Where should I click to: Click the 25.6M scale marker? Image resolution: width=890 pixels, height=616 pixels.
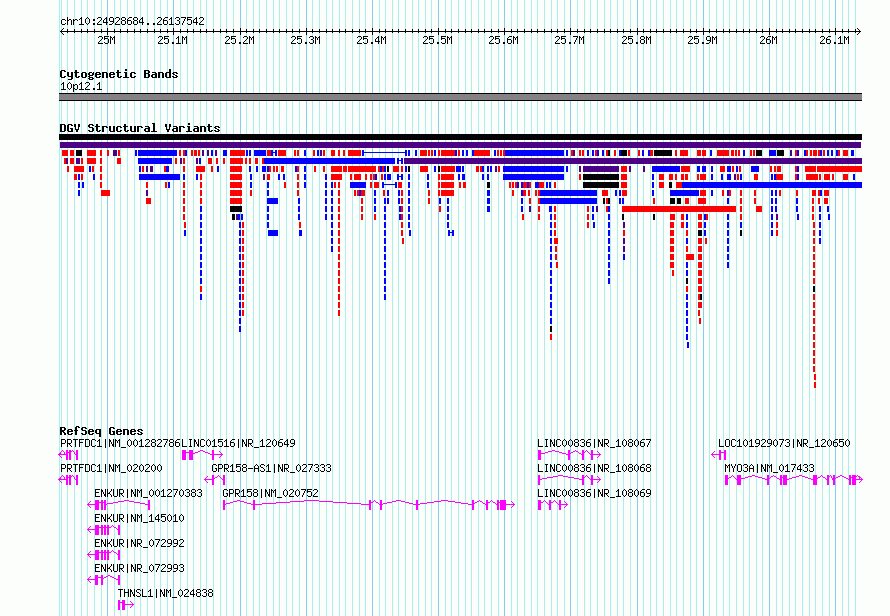pyautogui.click(x=503, y=40)
